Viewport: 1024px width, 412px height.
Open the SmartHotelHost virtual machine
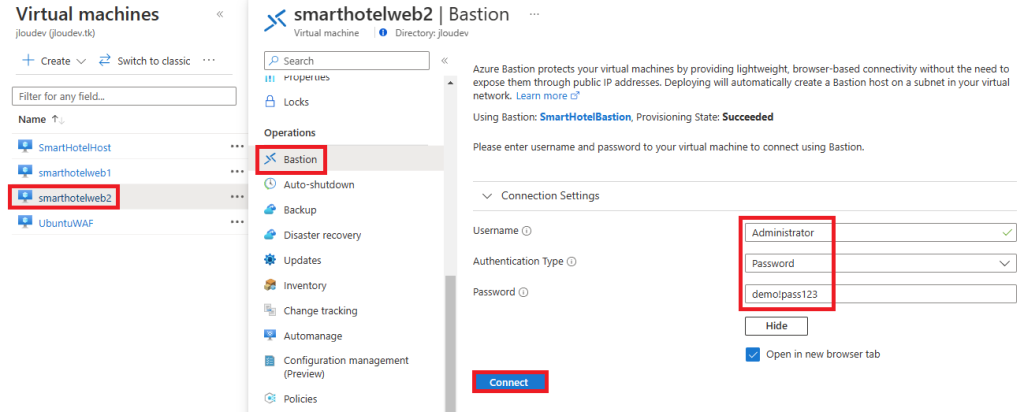tap(74, 148)
